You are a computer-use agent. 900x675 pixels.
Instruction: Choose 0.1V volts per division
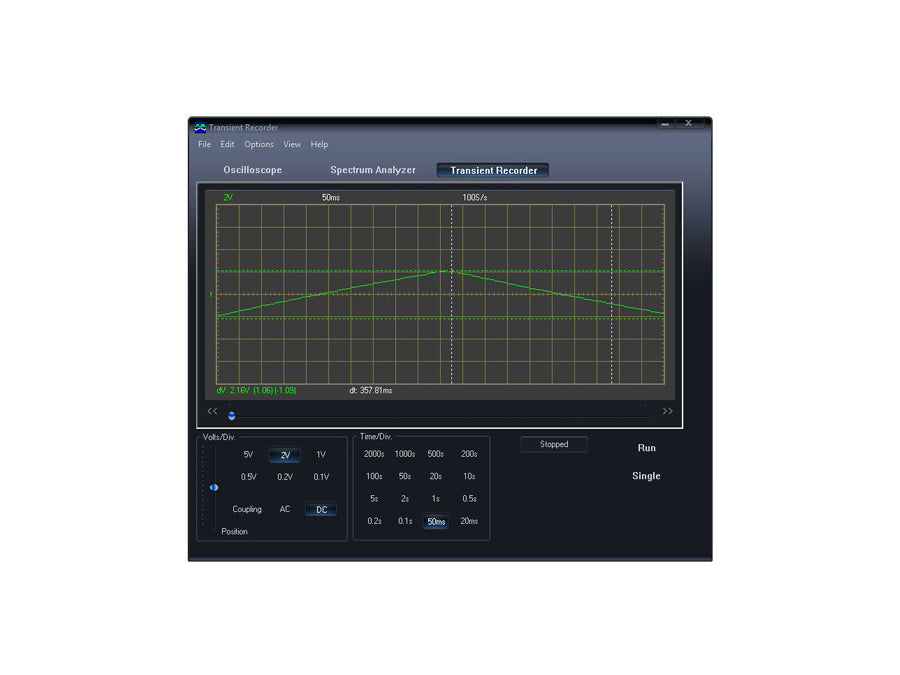point(321,477)
